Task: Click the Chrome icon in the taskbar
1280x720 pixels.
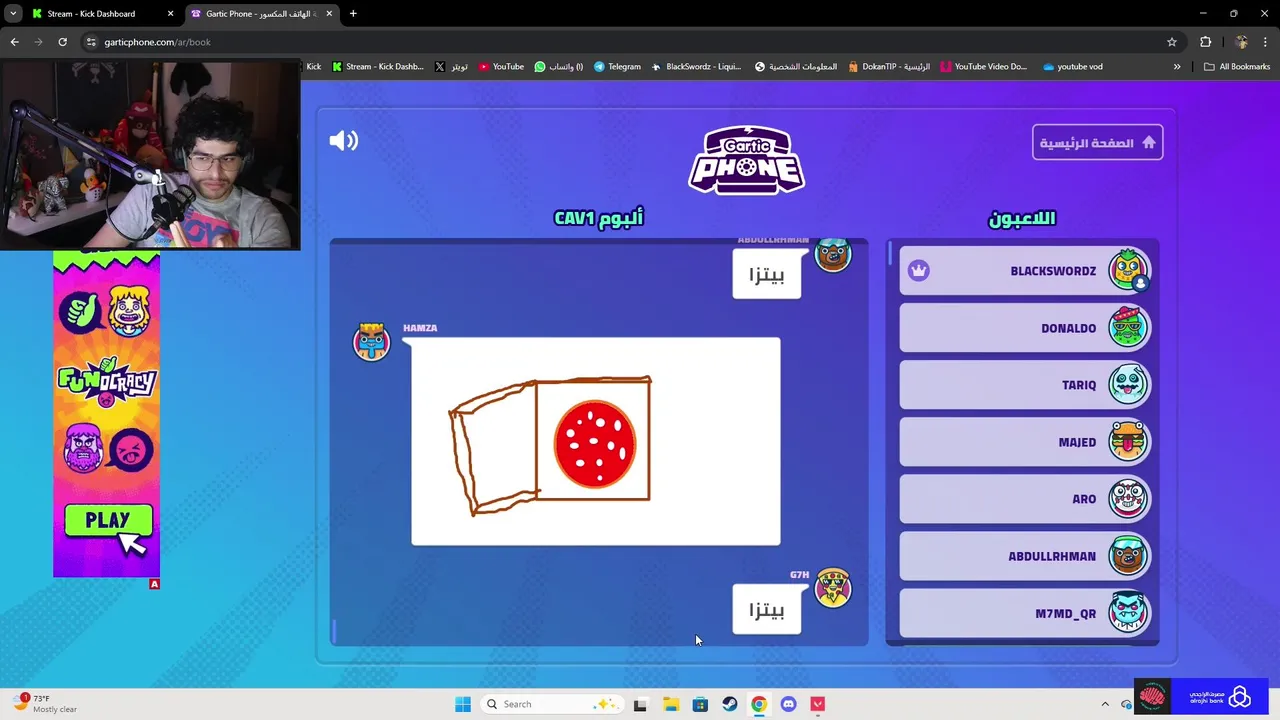Action: 759,704
